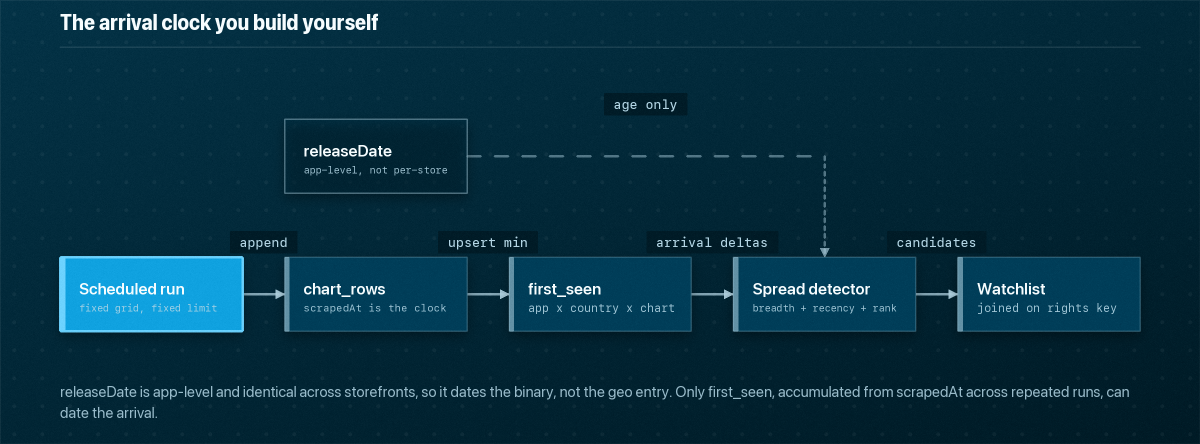The image size is (1200, 444).
Task: Click arrow from Spread detector to Watchlist
Action: click(937, 295)
